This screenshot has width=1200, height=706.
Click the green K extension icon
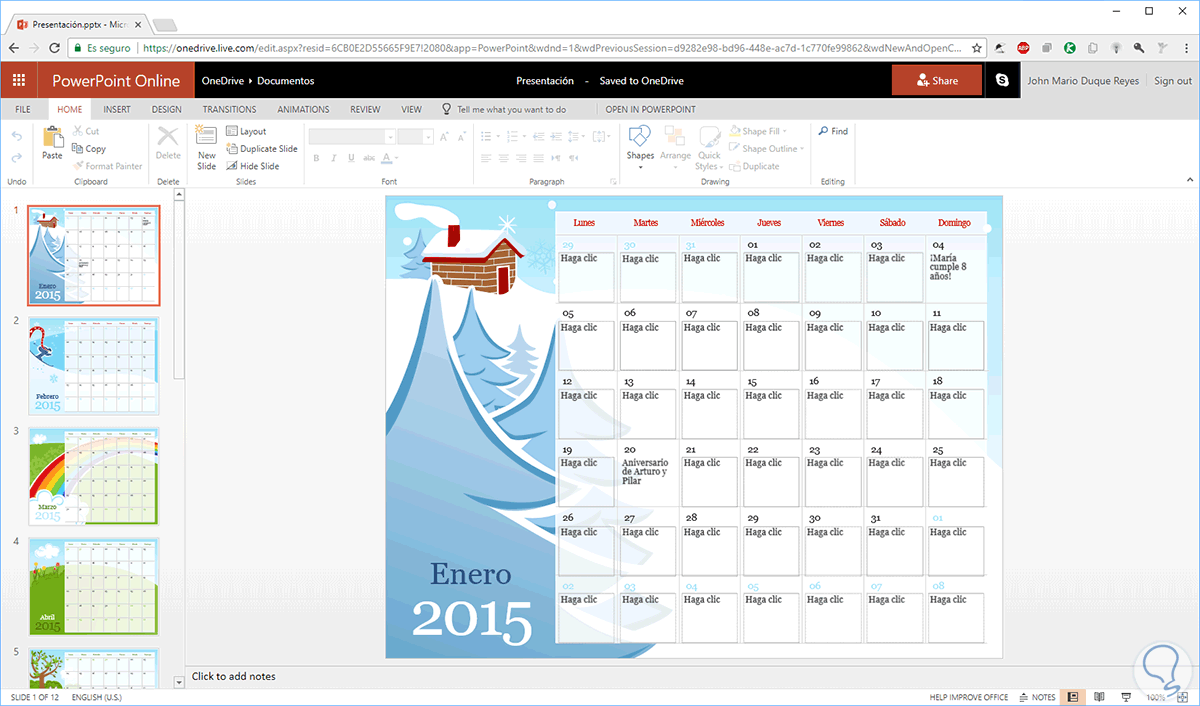[1070, 47]
